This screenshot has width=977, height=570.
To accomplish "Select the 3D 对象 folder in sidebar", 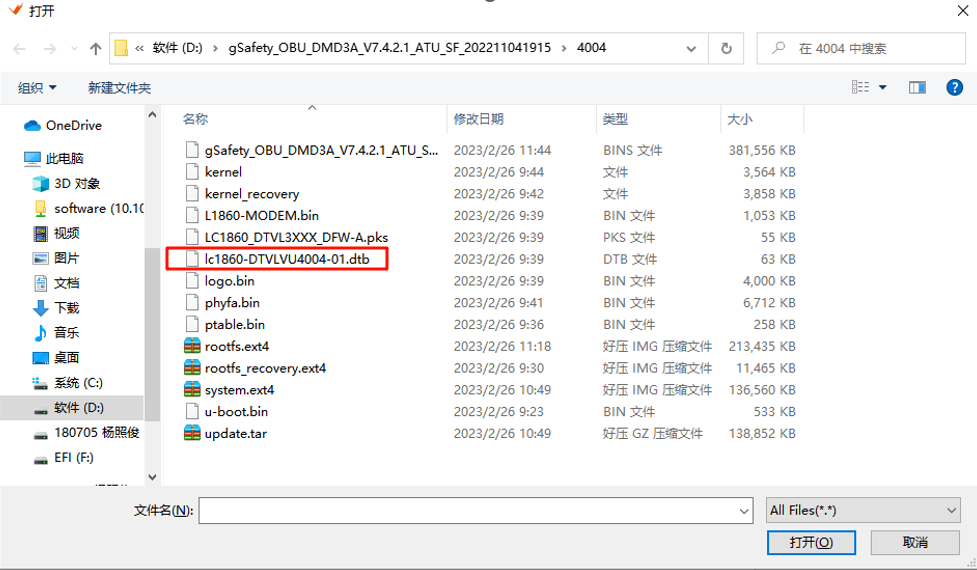I will click(77, 183).
